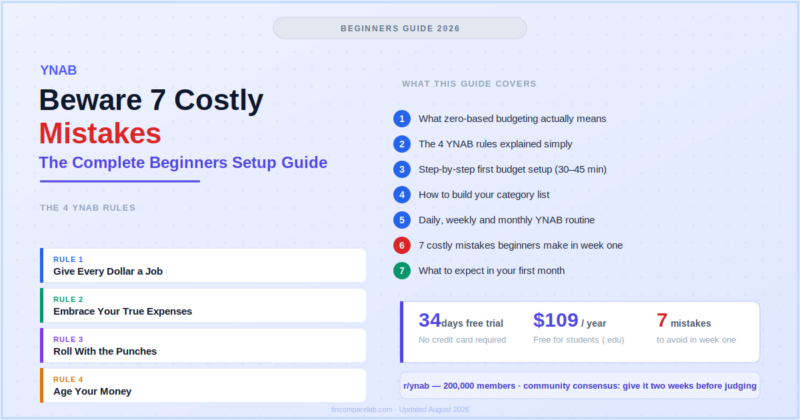Open the Rule 2 Embrace Your True Expenses card
Screen dimensions: 800x420
[203, 305]
